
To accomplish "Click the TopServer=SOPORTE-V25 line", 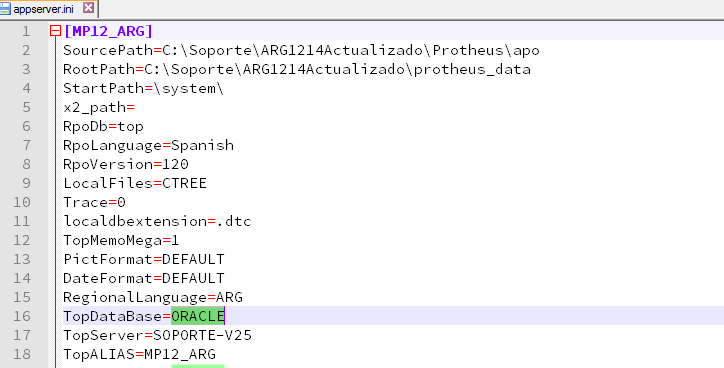I will pos(157,335).
